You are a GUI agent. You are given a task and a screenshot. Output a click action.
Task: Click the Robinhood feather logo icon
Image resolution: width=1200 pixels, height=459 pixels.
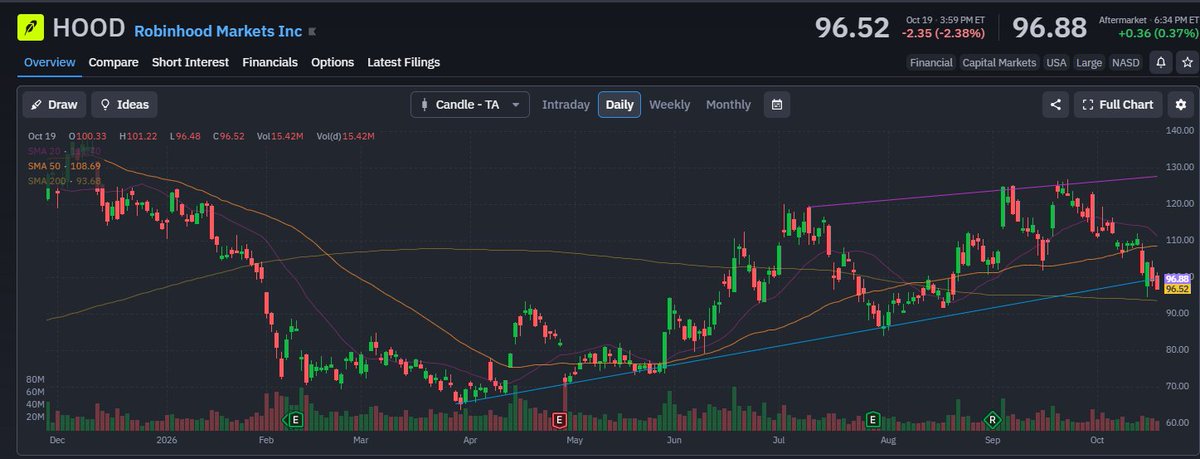pyautogui.click(x=29, y=27)
